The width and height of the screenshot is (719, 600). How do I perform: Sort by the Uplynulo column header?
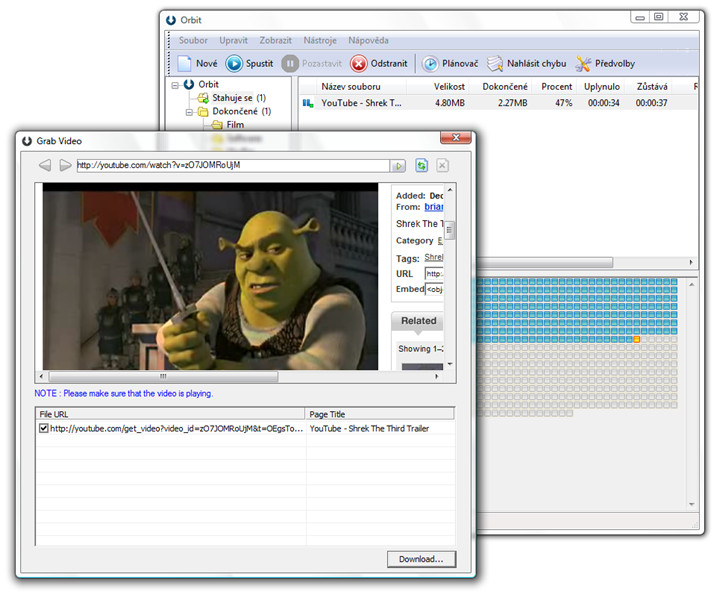tap(600, 87)
